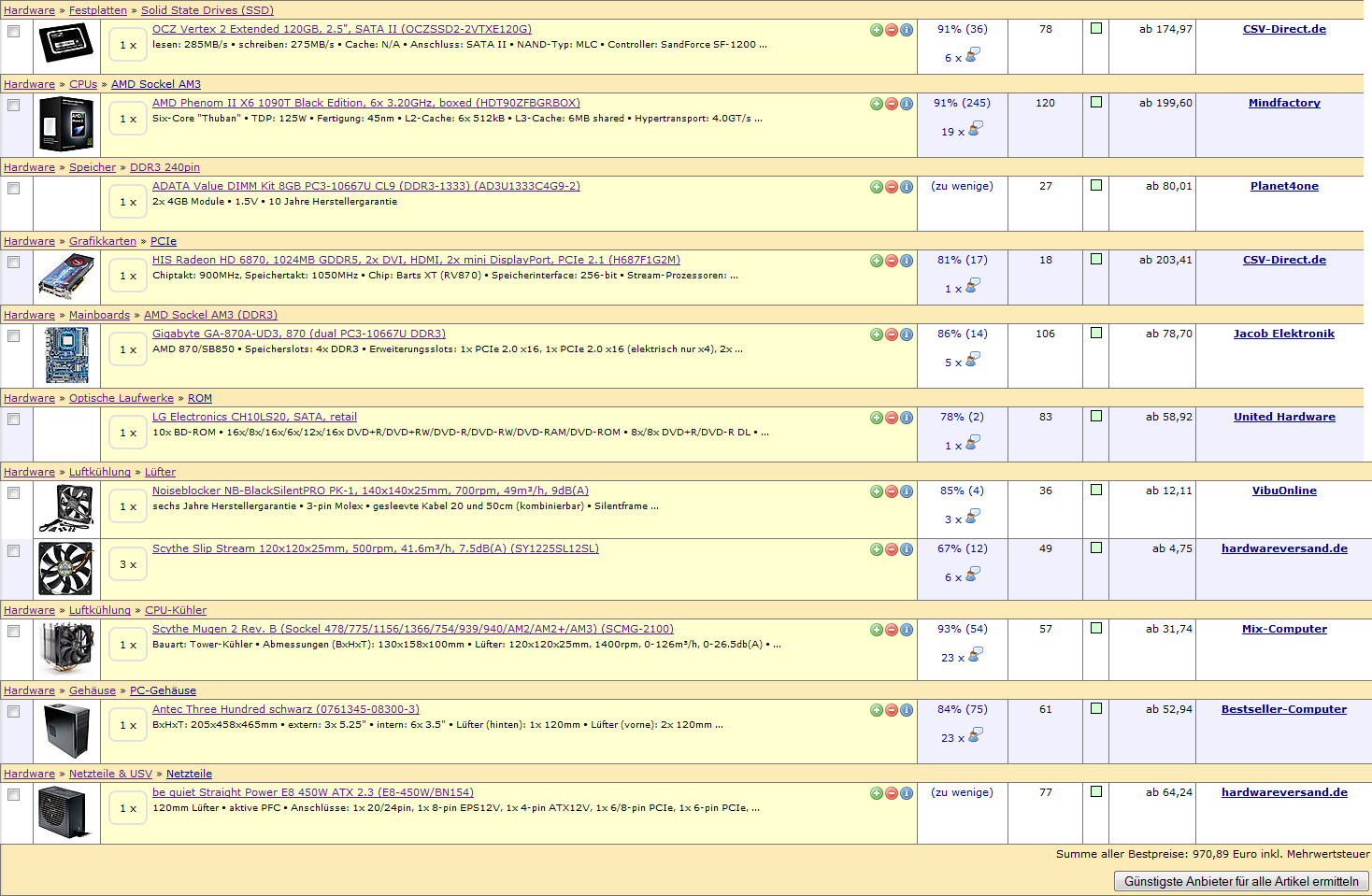The width and height of the screenshot is (1372, 896).
Task: Open the Mindfactory shop link
Action: [x=1284, y=103]
